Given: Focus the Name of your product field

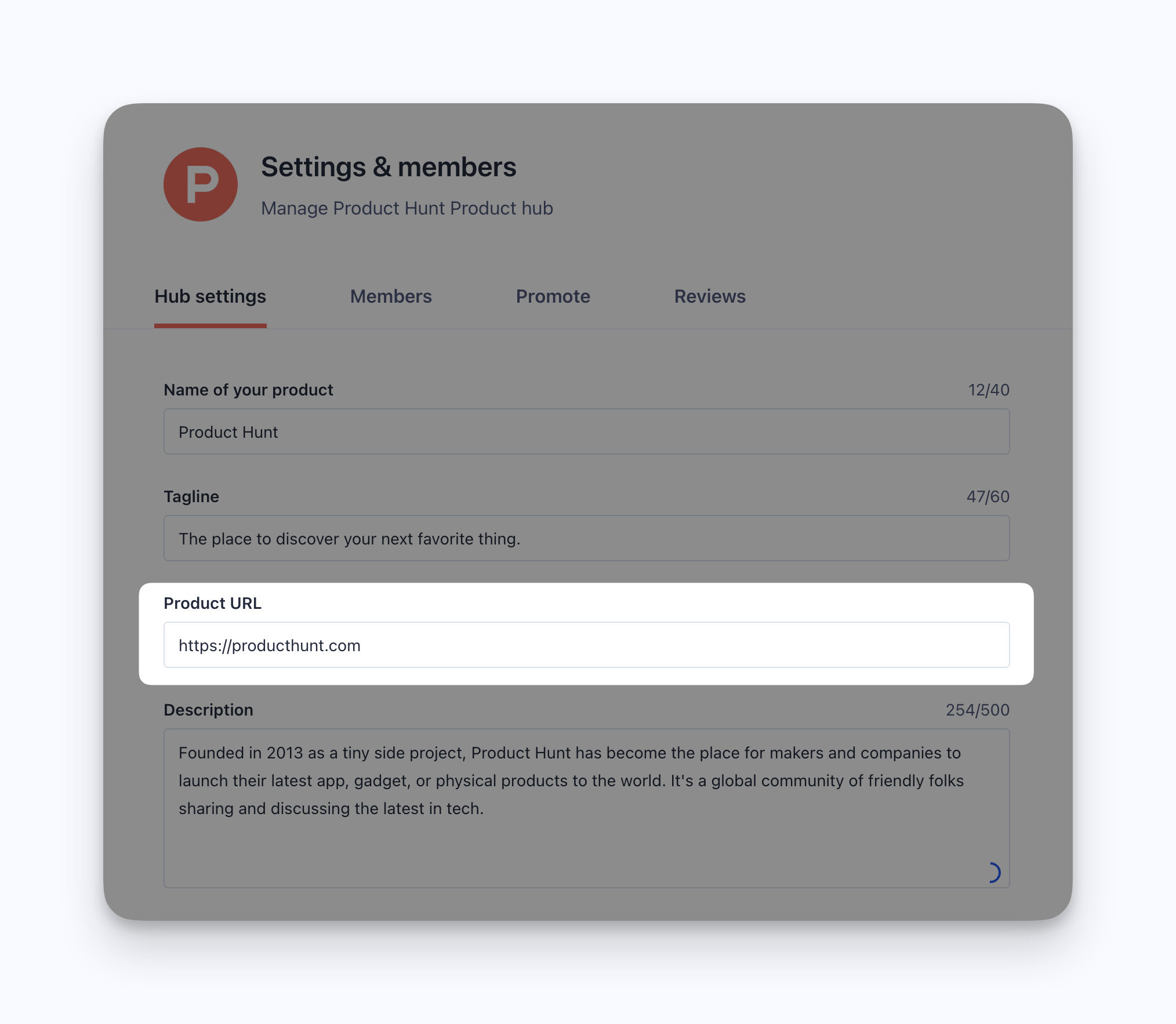Looking at the screenshot, I should click(586, 432).
